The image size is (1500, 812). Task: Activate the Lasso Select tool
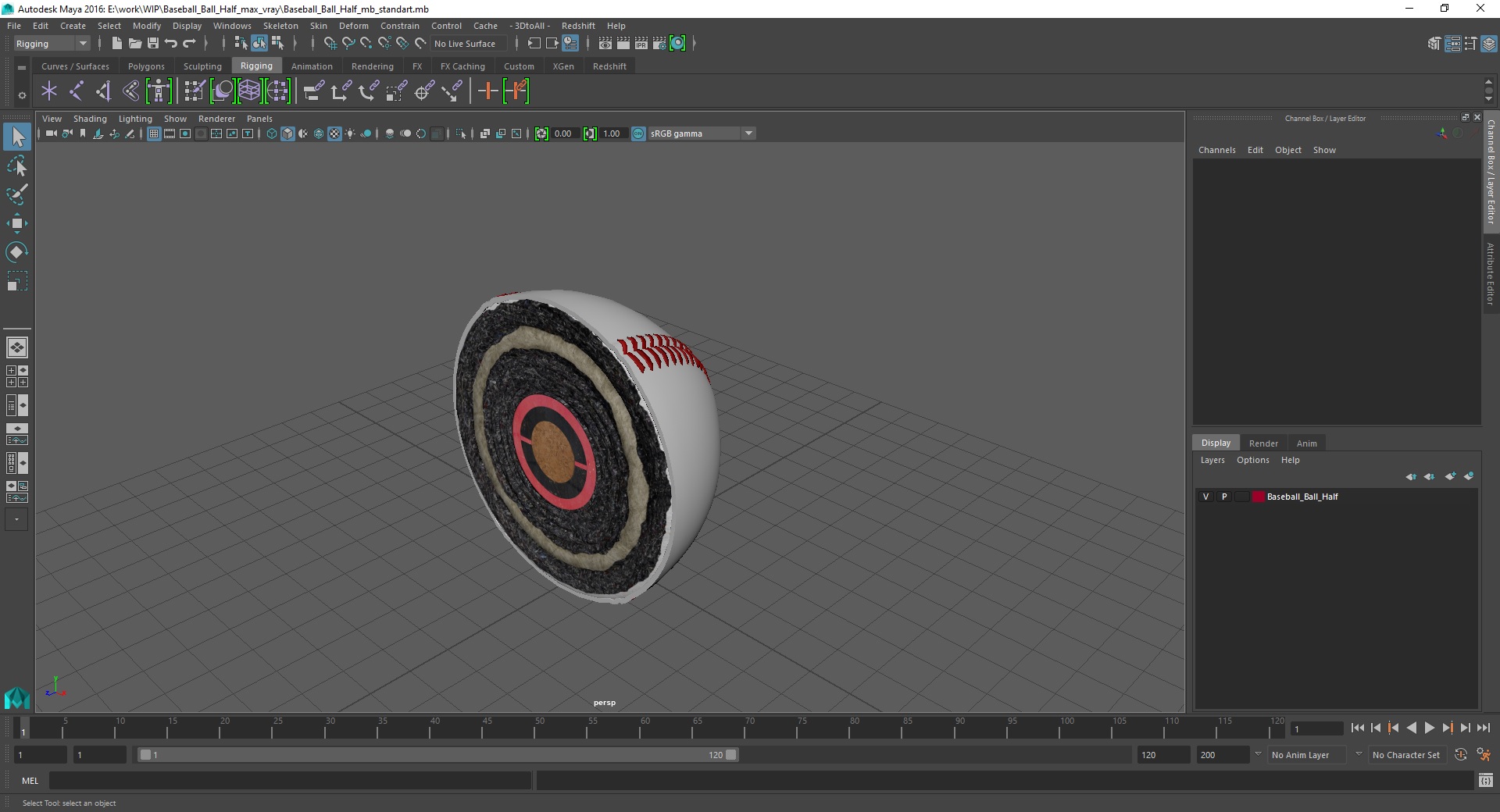click(x=17, y=166)
